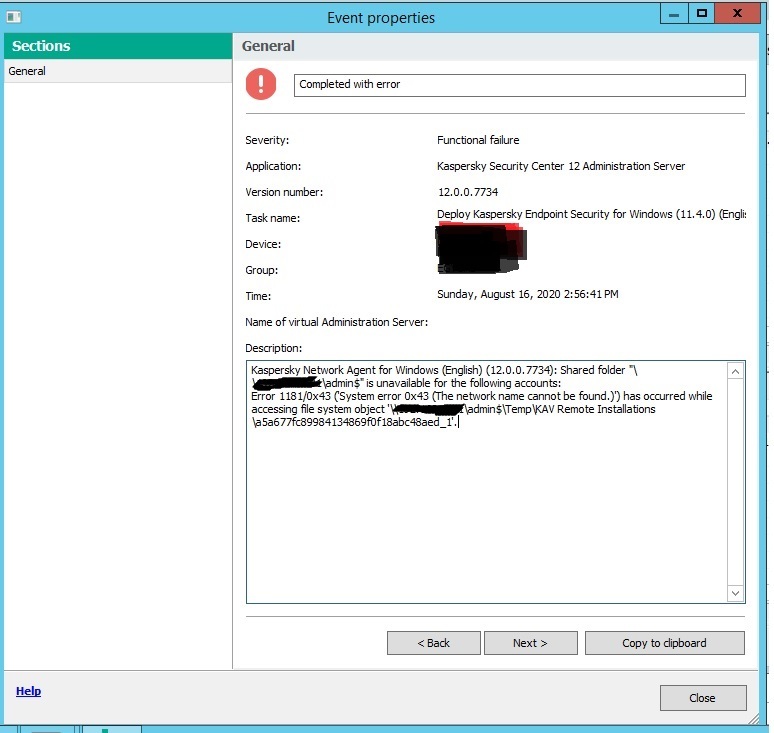Click the 'Event properties' title text

[x=381, y=18]
